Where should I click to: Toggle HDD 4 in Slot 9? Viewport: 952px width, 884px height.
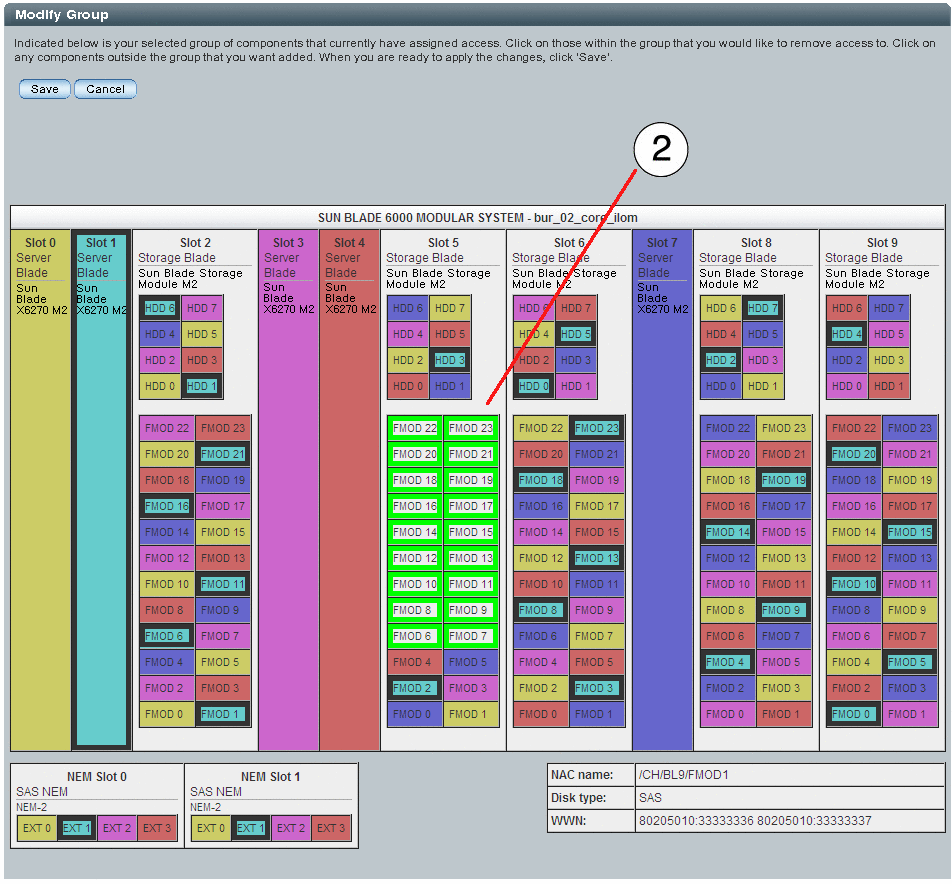pos(847,334)
